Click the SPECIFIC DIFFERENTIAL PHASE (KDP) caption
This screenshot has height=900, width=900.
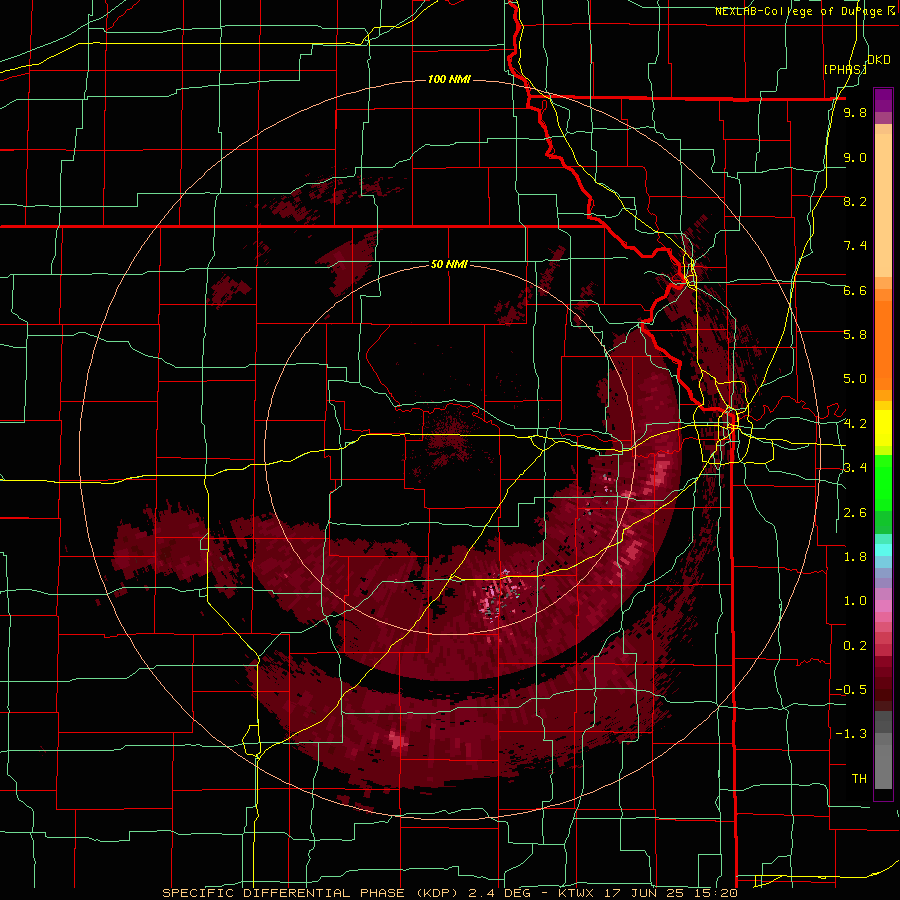[x=312, y=893]
